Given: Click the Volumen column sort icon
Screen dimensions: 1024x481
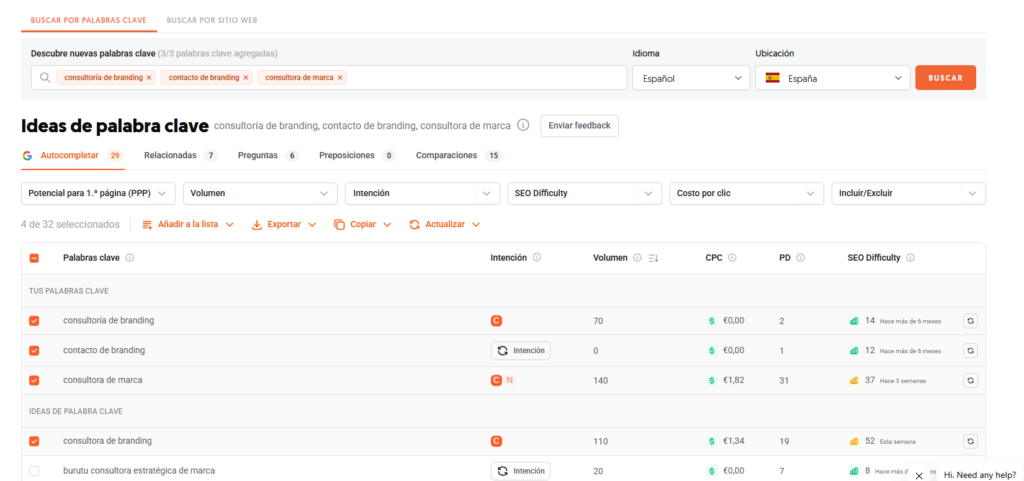Looking at the screenshot, I should [x=653, y=258].
